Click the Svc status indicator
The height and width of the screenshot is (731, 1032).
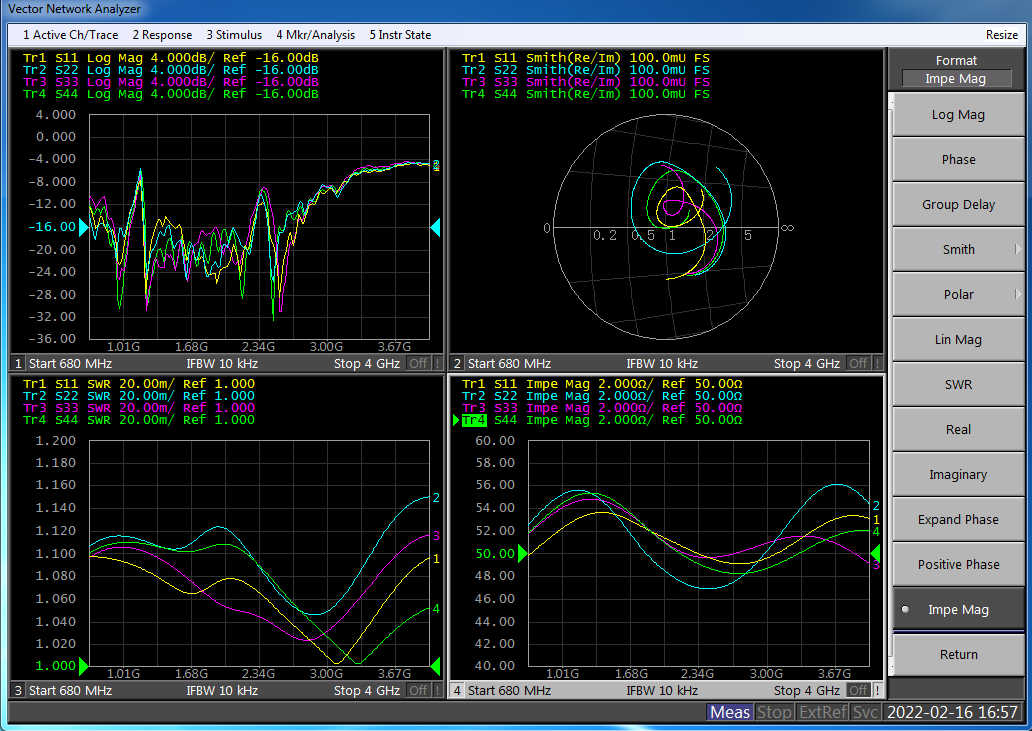point(865,712)
